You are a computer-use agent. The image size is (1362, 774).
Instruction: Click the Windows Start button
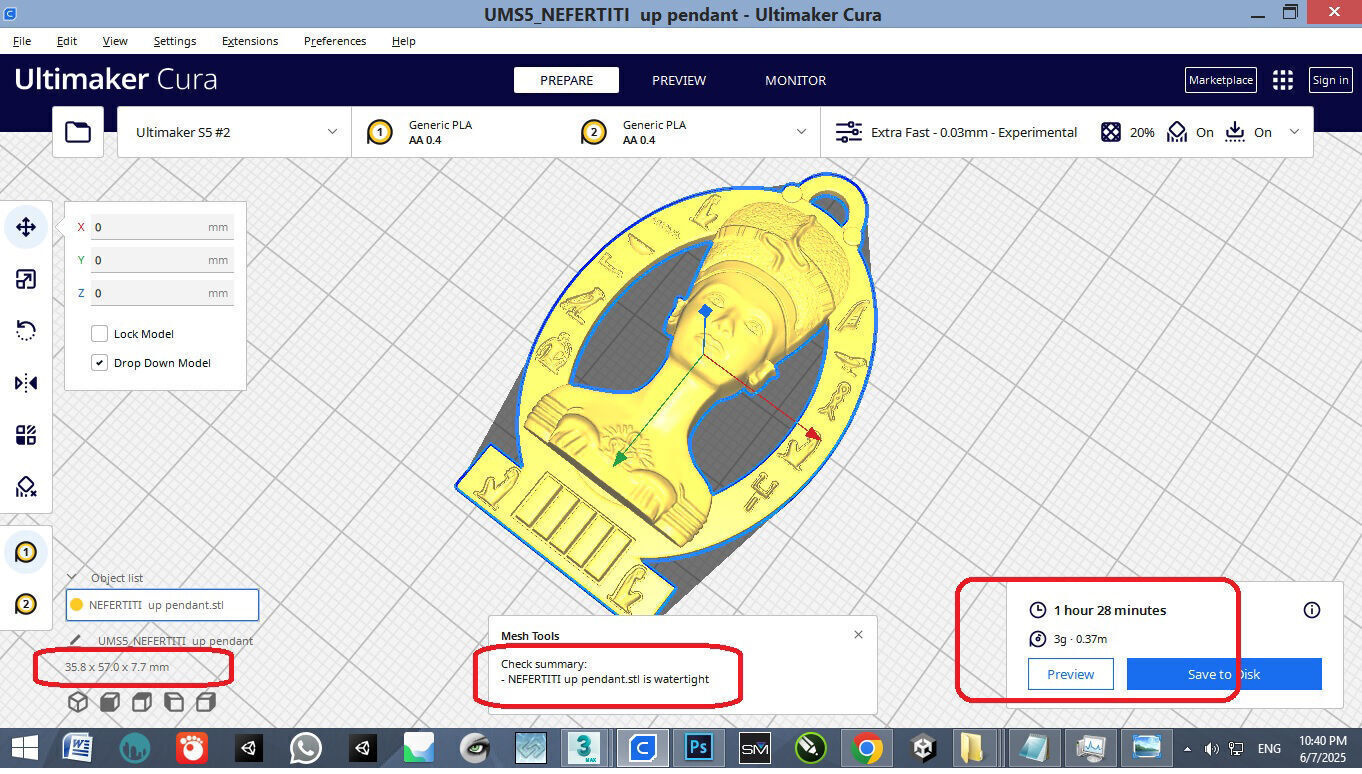click(x=24, y=748)
